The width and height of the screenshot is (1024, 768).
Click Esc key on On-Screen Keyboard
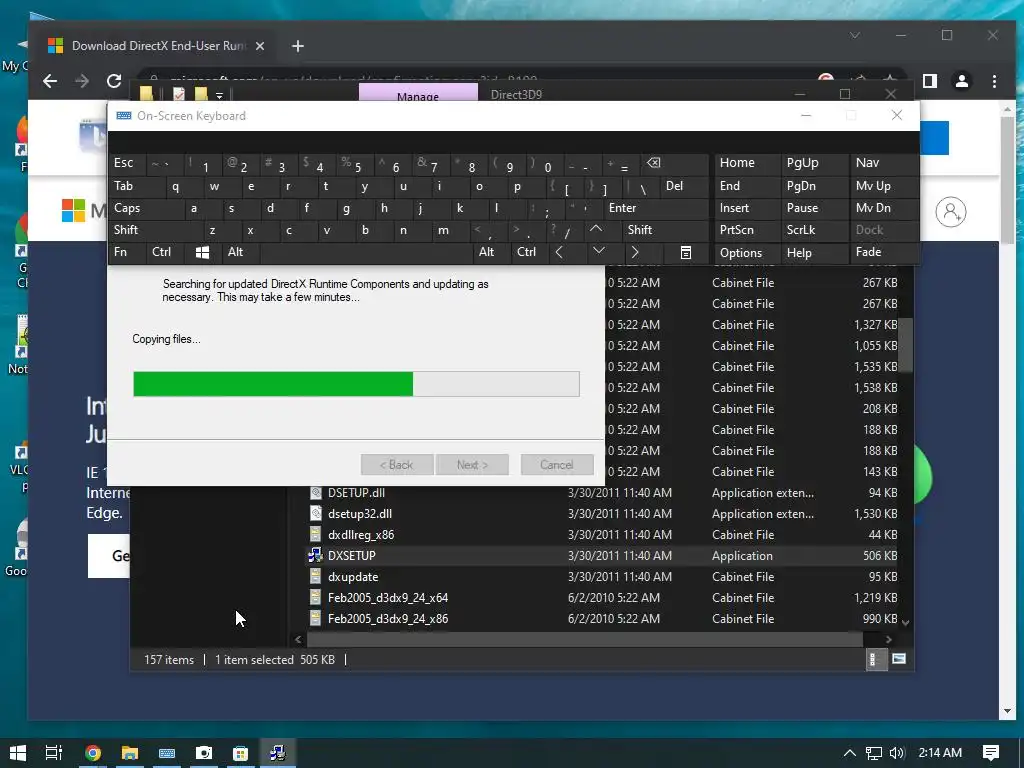click(x=127, y=163)
